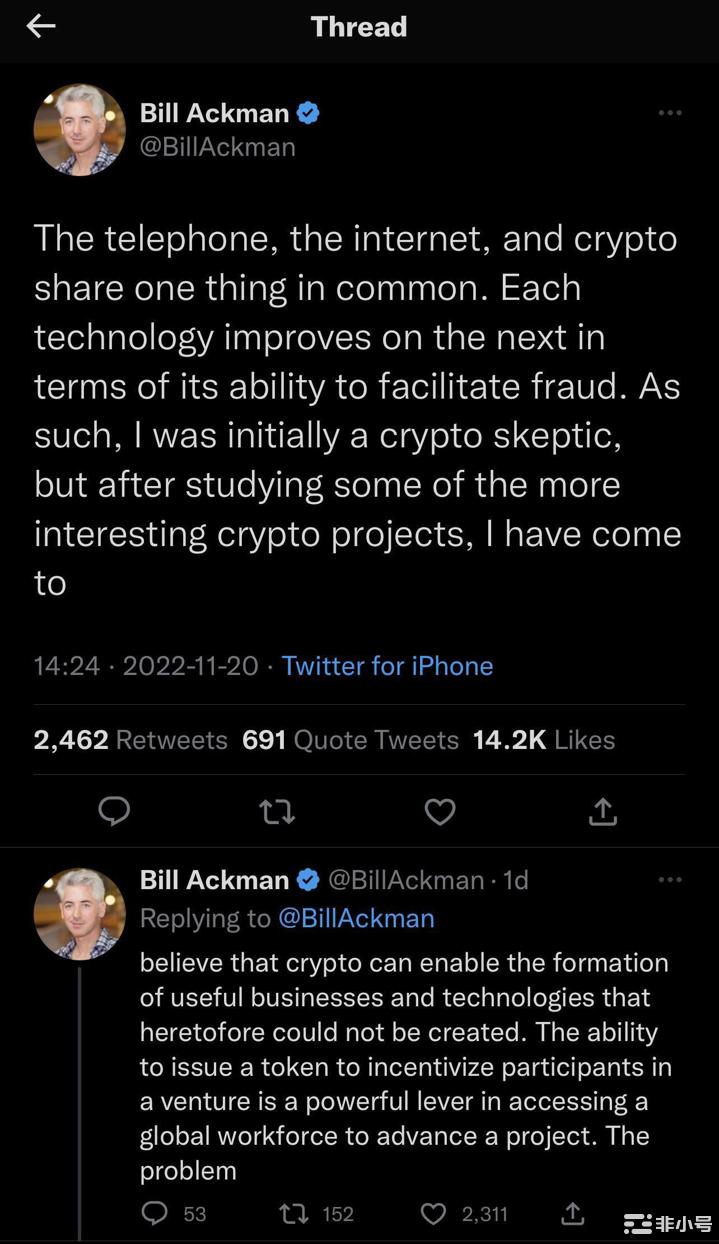Image resolution: width=719 pixels, height=1244 pixels.
Task: Retweet the reply with 152 retweets
Action: pos(294,1213)
